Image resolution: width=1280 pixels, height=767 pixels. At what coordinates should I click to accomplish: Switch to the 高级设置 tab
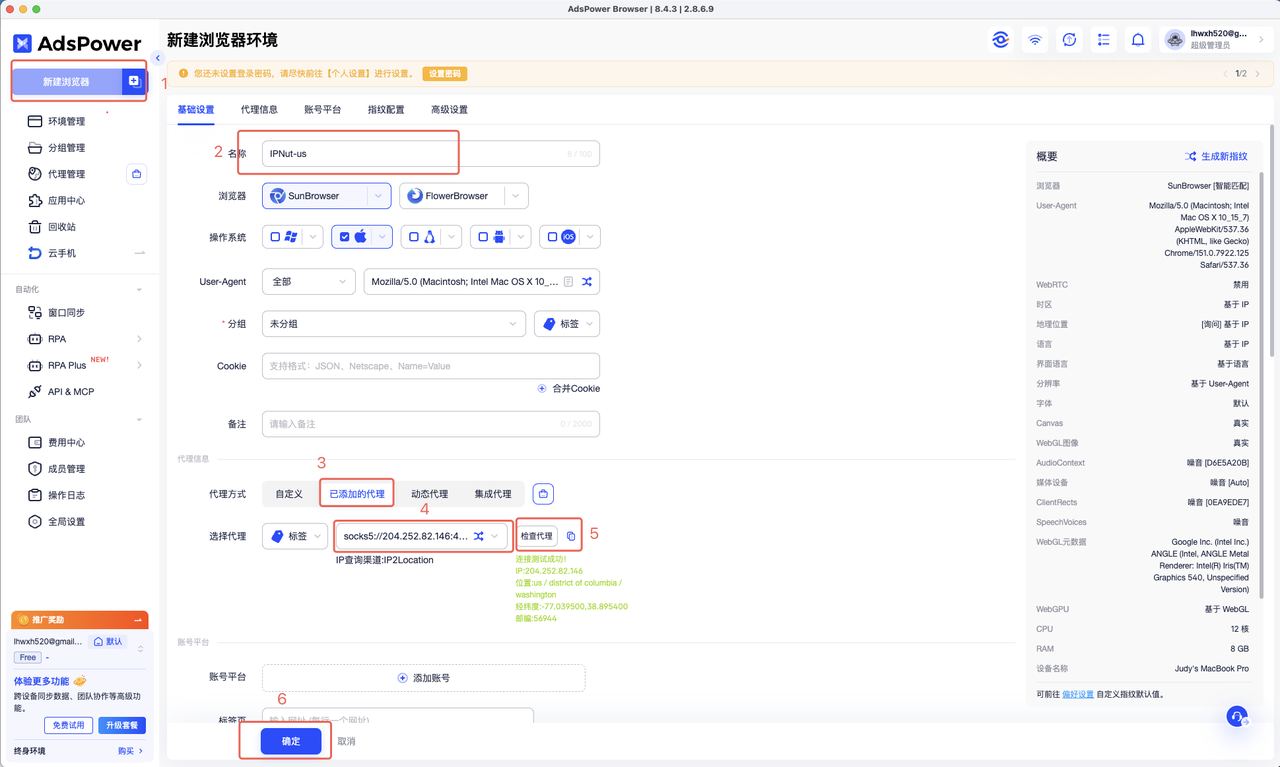(x=449, y=110)
